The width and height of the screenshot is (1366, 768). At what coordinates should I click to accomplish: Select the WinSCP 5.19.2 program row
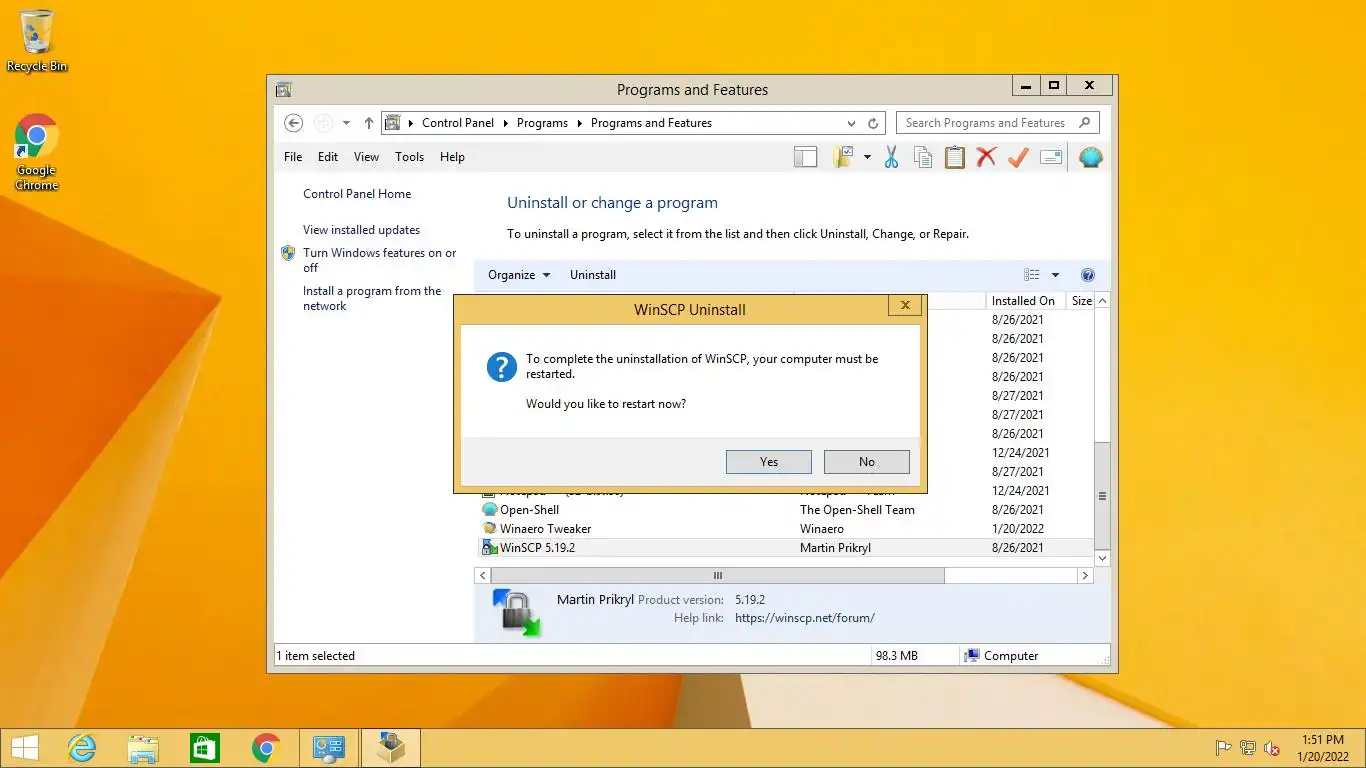784,548
